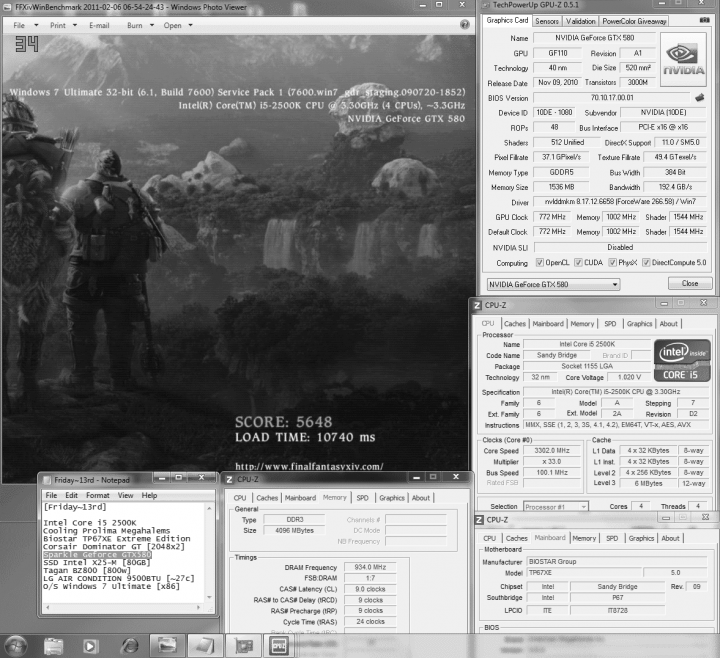Open the Windows Start menu orb
This screenshot has height=658, width=720.
[16, 646]
